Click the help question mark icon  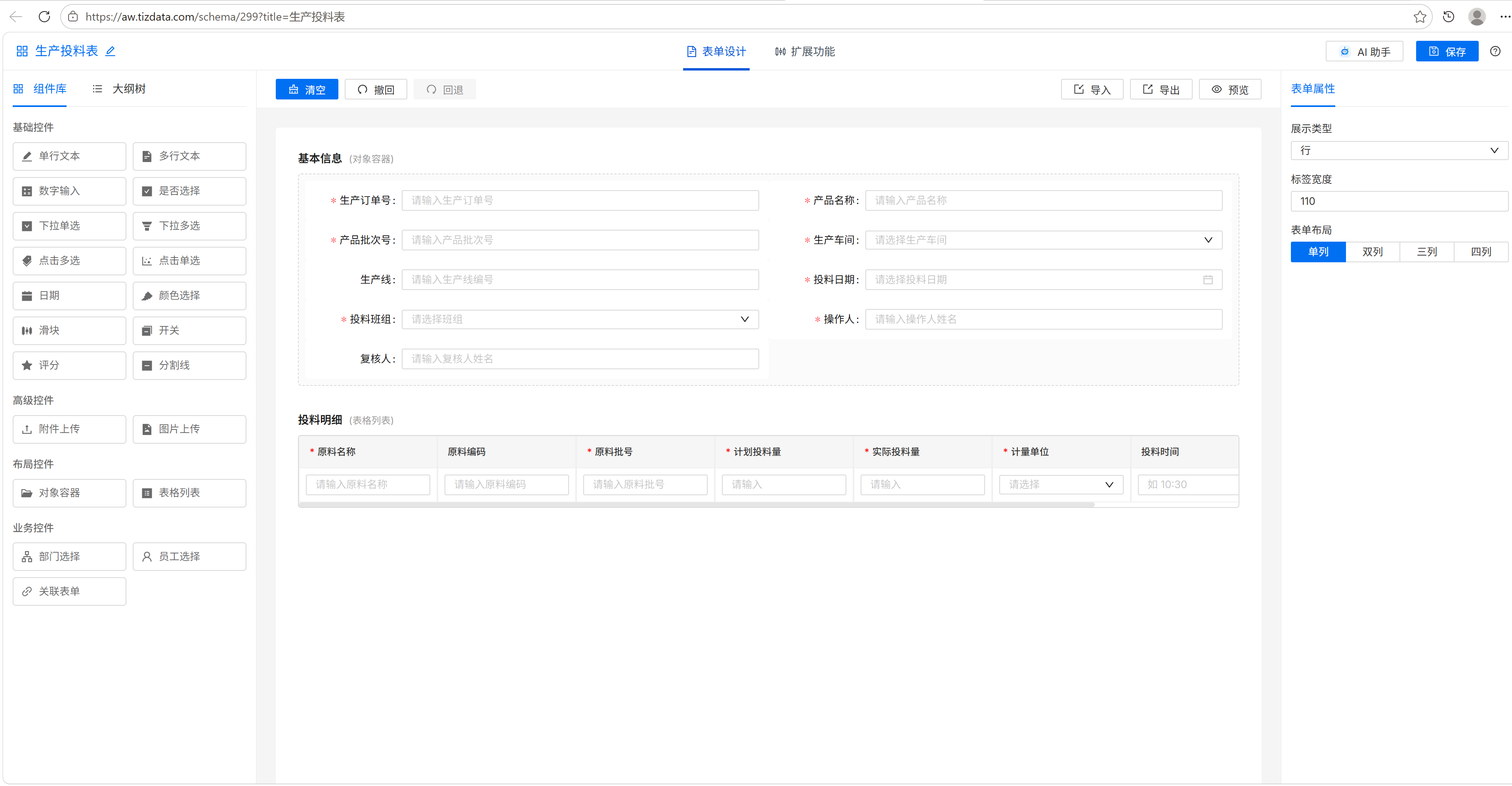point(1495,51)
